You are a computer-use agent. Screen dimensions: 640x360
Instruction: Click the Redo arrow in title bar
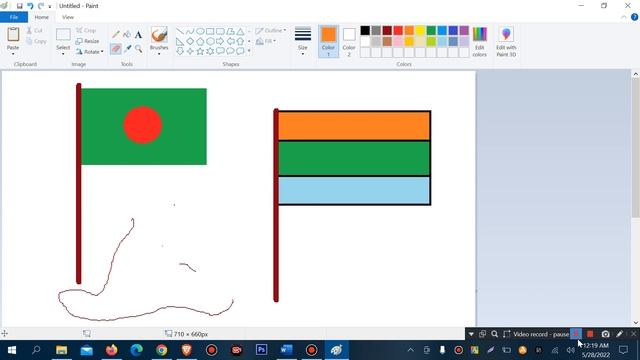41,6
